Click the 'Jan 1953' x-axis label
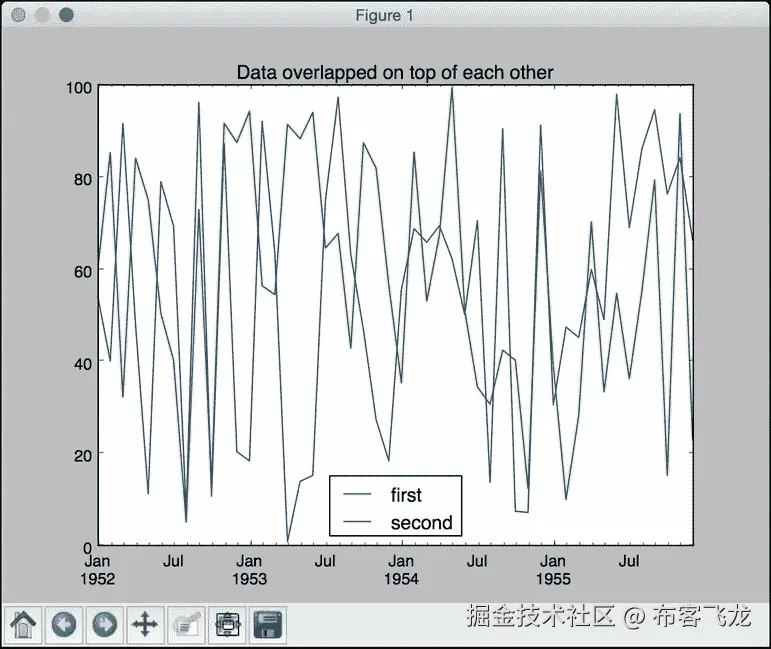771x649 pixels. pos(249,570)
